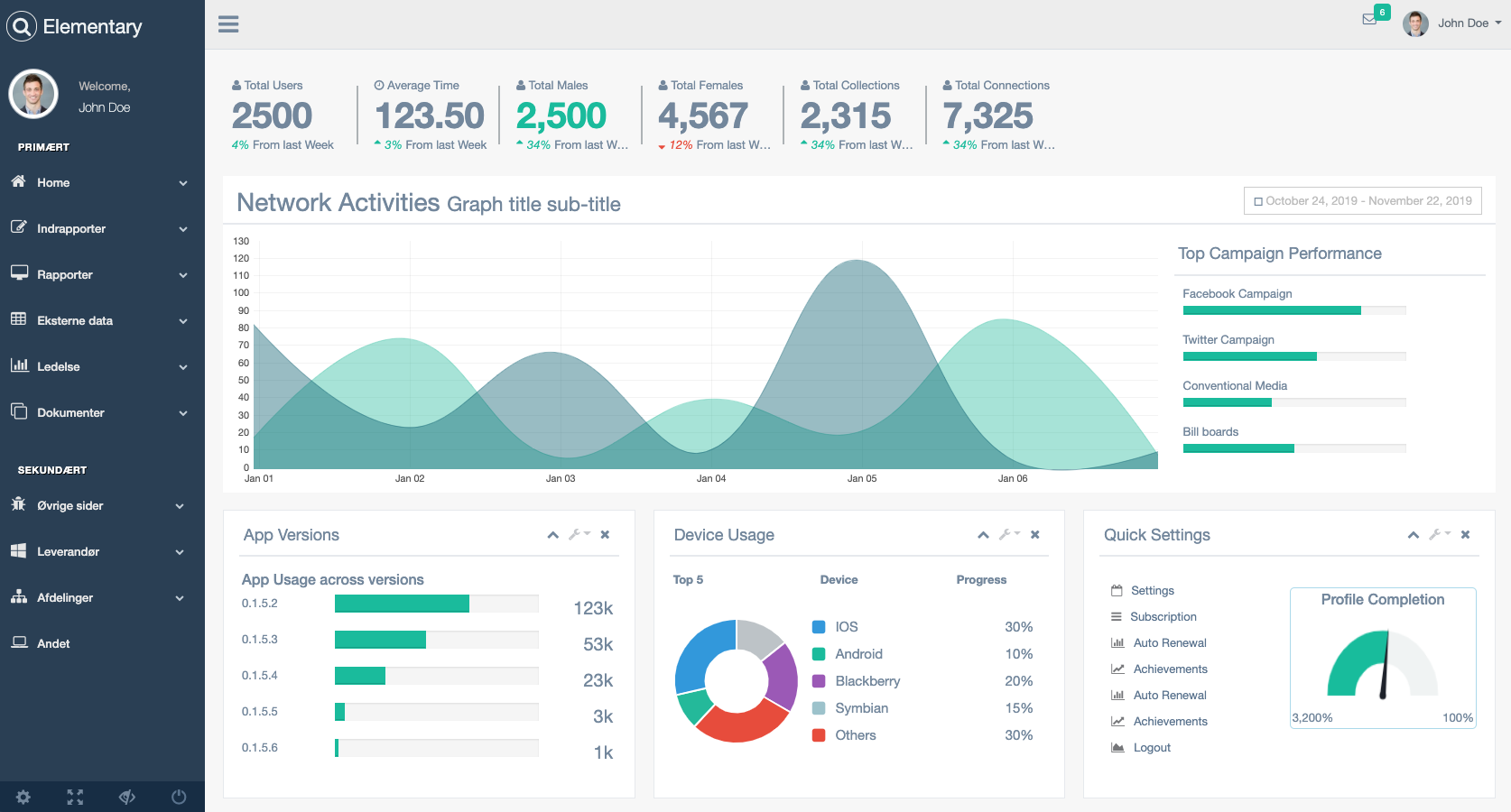1511x812 pixels.
Task: Click the sidebar John Doe profile picture
Action: coord(33,94)
